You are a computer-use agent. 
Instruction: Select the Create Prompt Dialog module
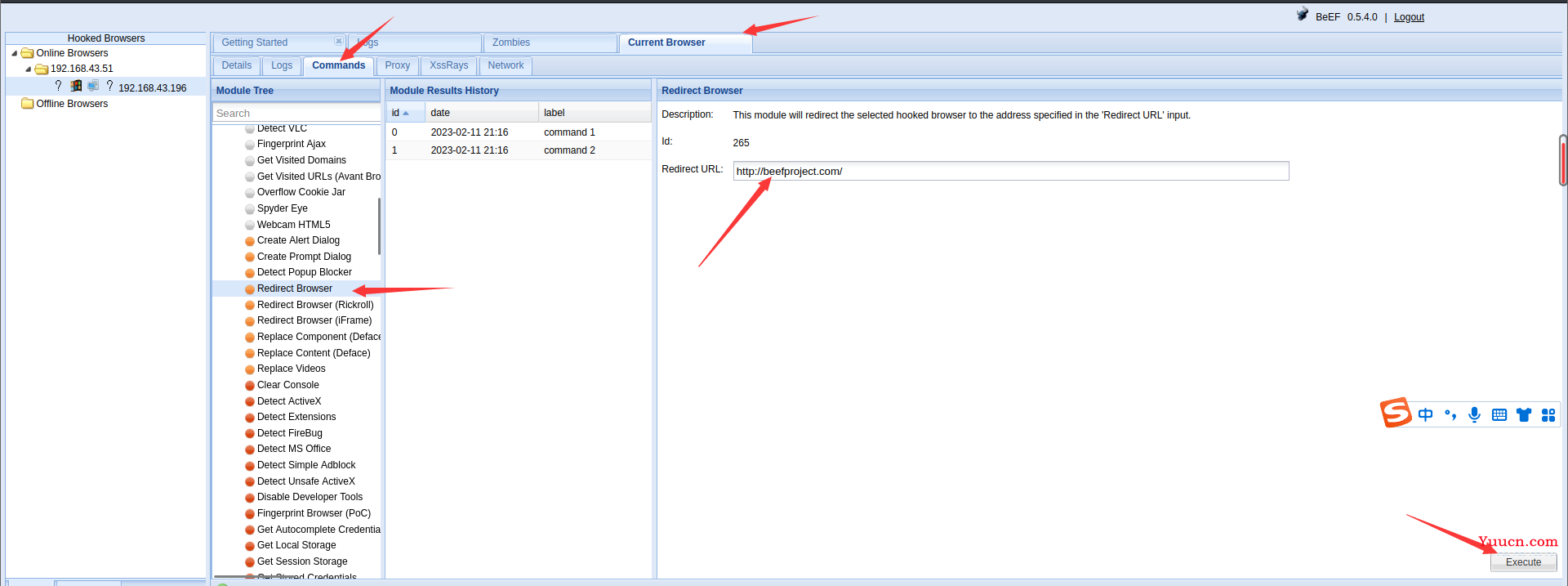click(304, 257)
